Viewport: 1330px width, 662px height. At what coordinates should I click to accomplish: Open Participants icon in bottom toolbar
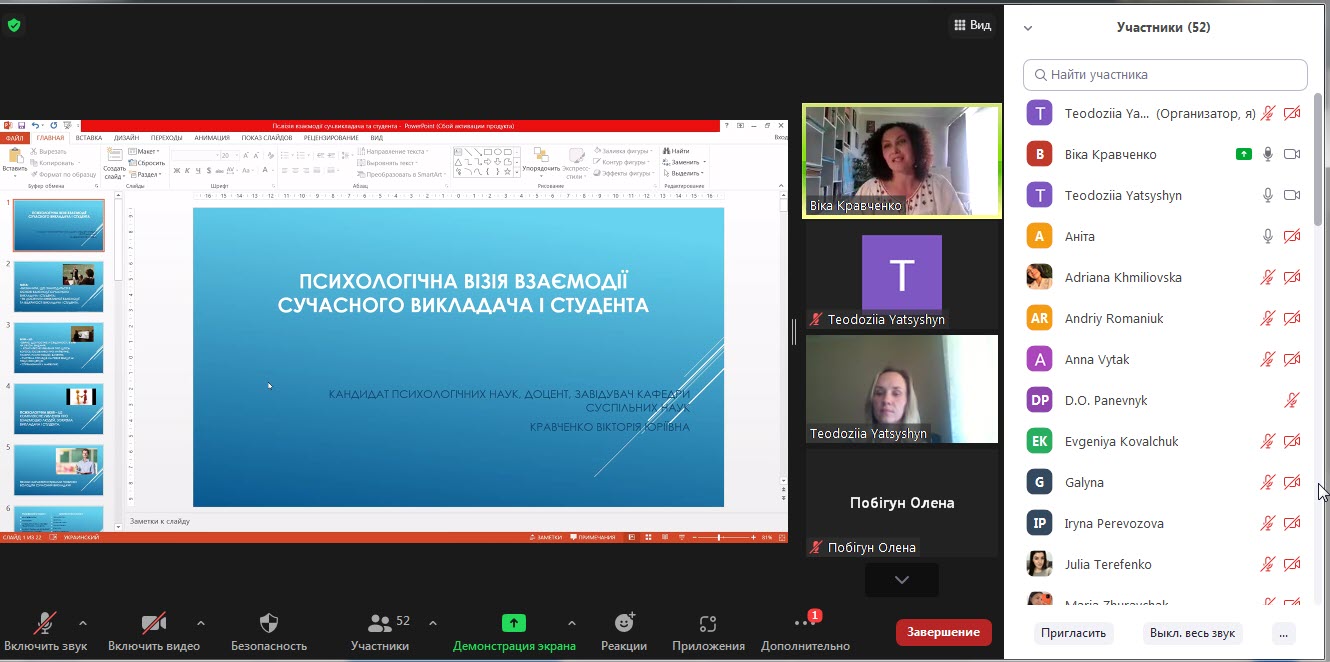[380, 624]
